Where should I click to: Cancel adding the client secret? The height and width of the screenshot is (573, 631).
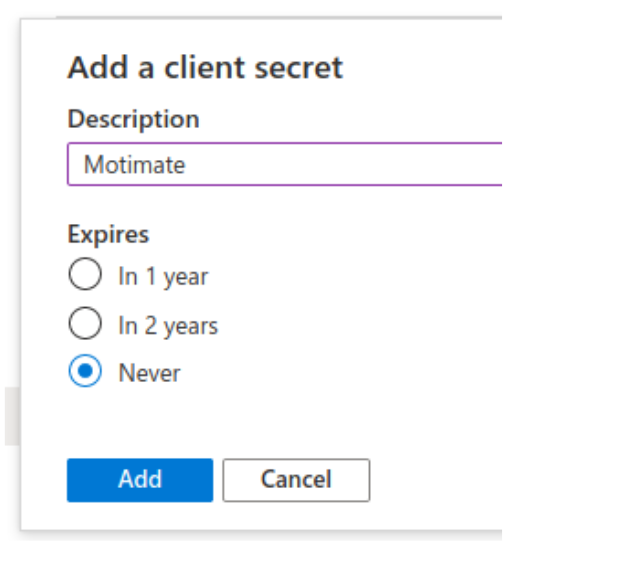[296, 480]
